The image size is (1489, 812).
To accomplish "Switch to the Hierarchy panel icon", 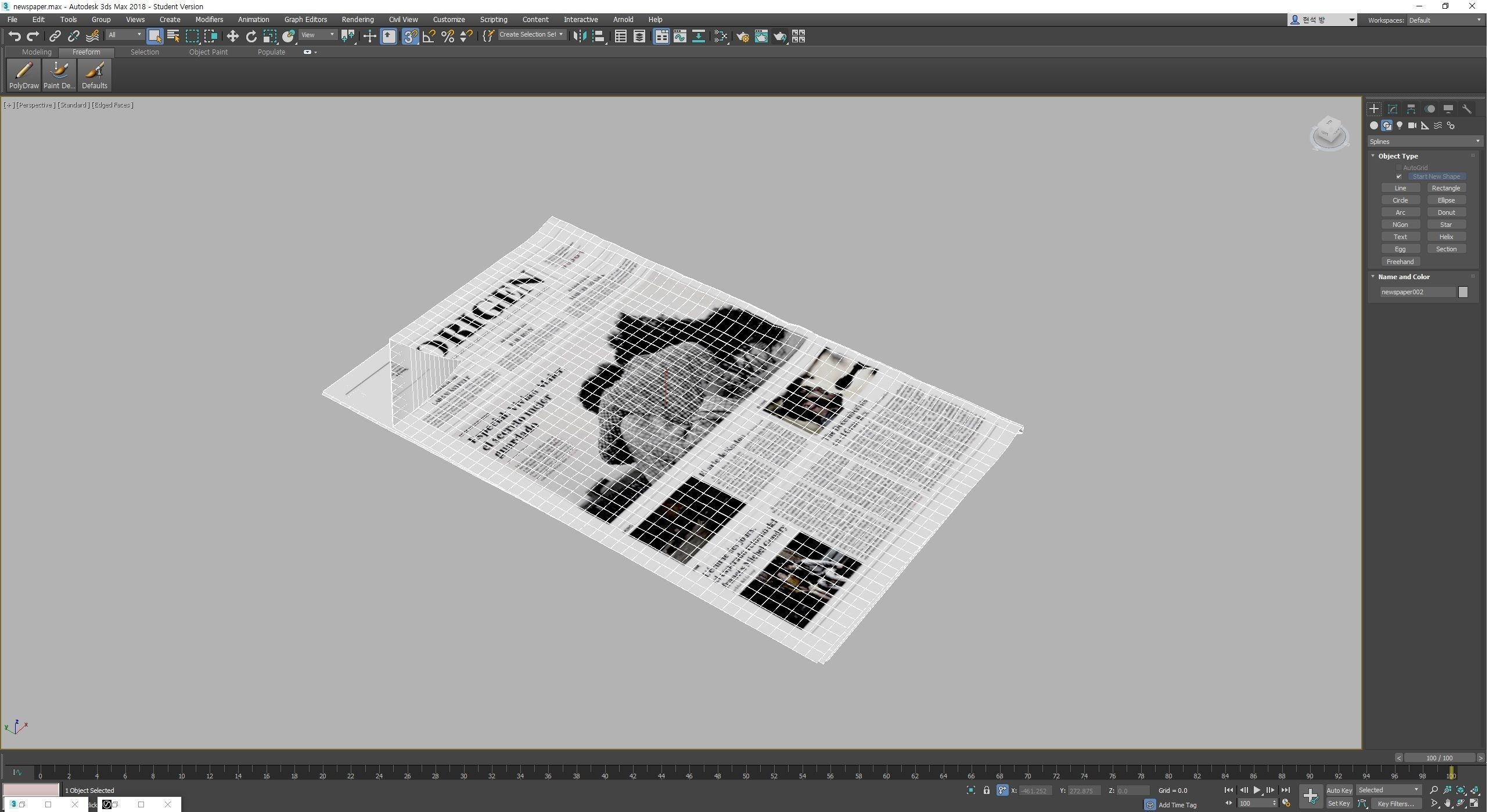I will 1412,109.
